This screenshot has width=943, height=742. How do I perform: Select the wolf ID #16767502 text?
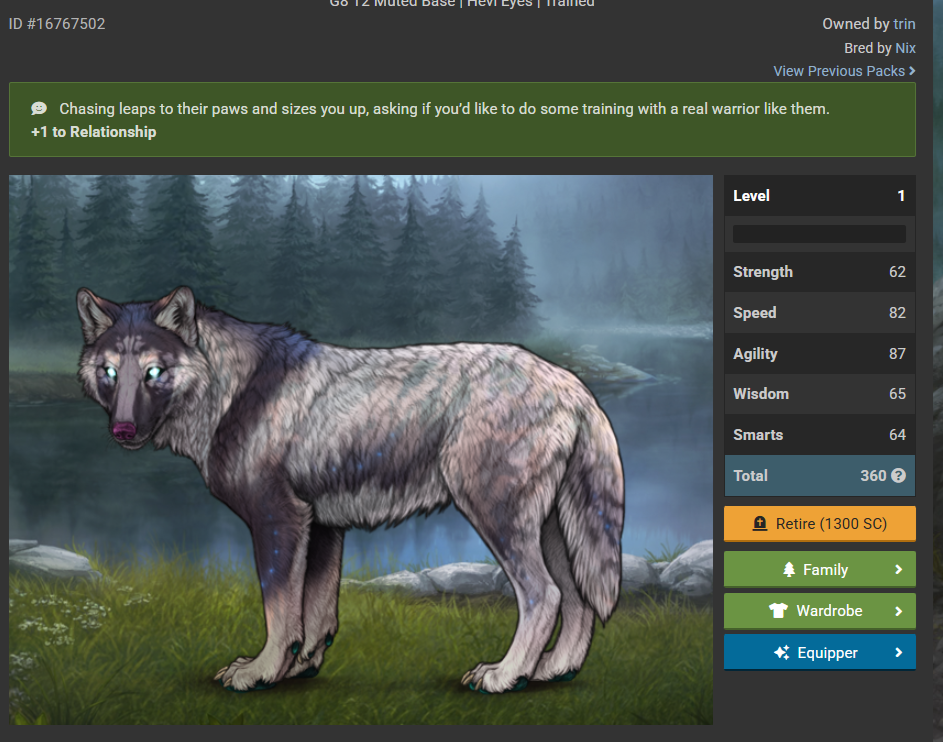57,24
